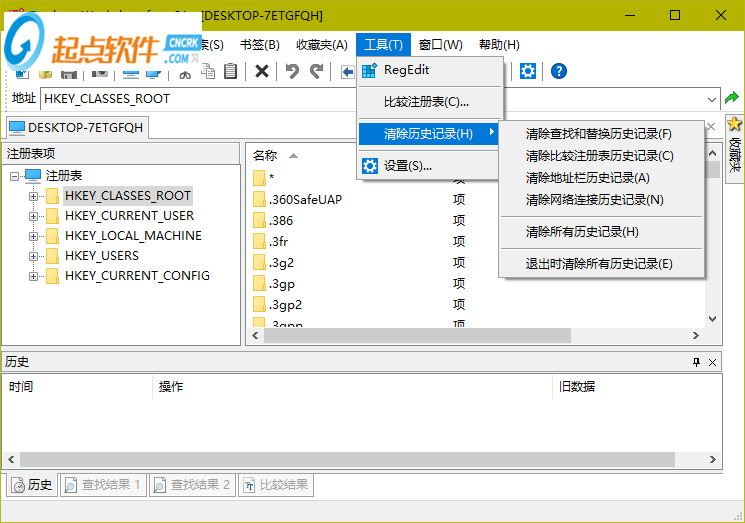The height and width of the screenshot is (523, 745).
Task: Toggle 退出时清除所有历史记录(E) option
Action: click(602, 264)
